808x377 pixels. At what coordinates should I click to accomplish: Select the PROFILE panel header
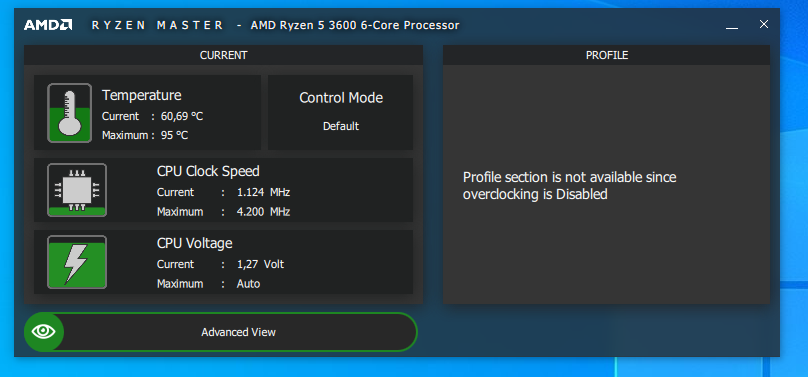tap(607, 55)
